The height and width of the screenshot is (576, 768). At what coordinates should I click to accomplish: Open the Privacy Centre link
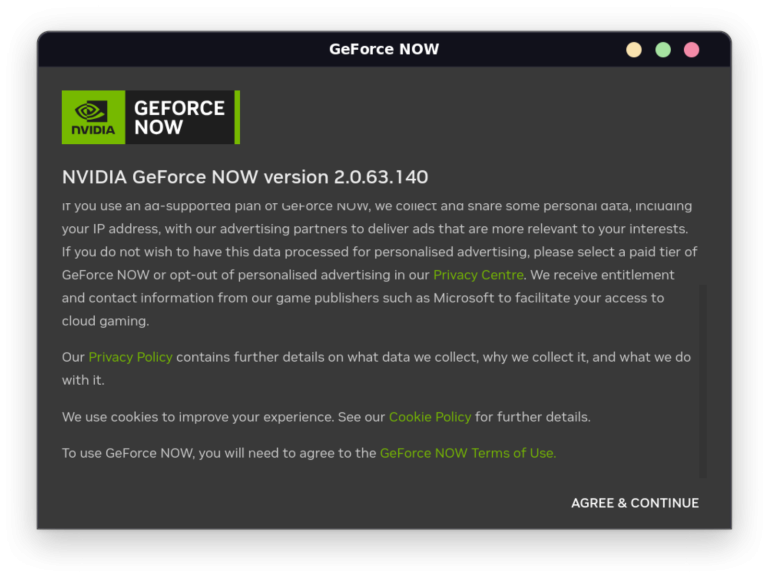tap(478, 275)
